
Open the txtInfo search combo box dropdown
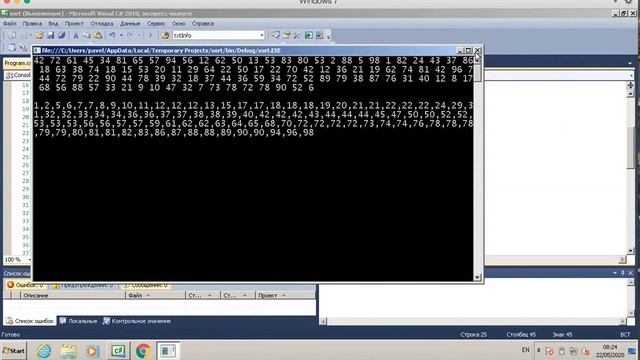(262, 36)
